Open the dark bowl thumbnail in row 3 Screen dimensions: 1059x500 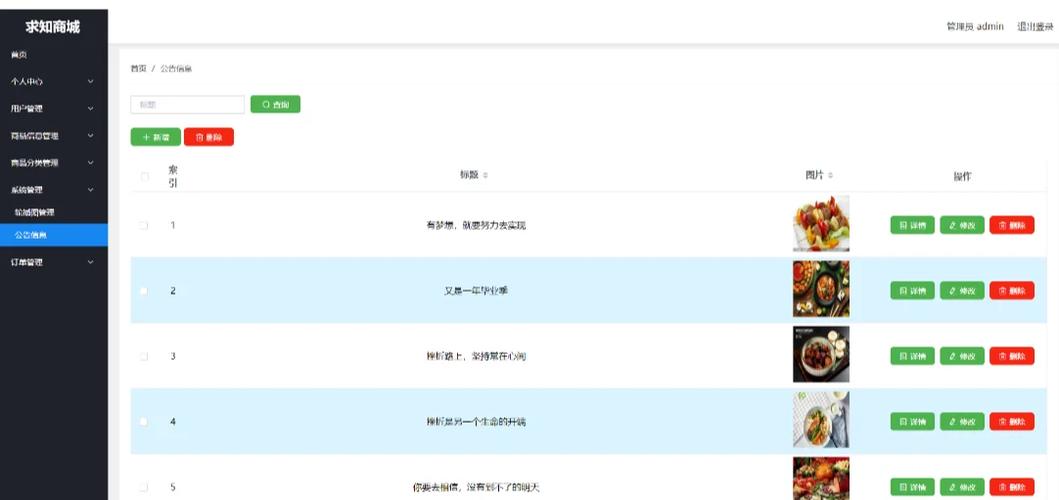tap(821, 355)
